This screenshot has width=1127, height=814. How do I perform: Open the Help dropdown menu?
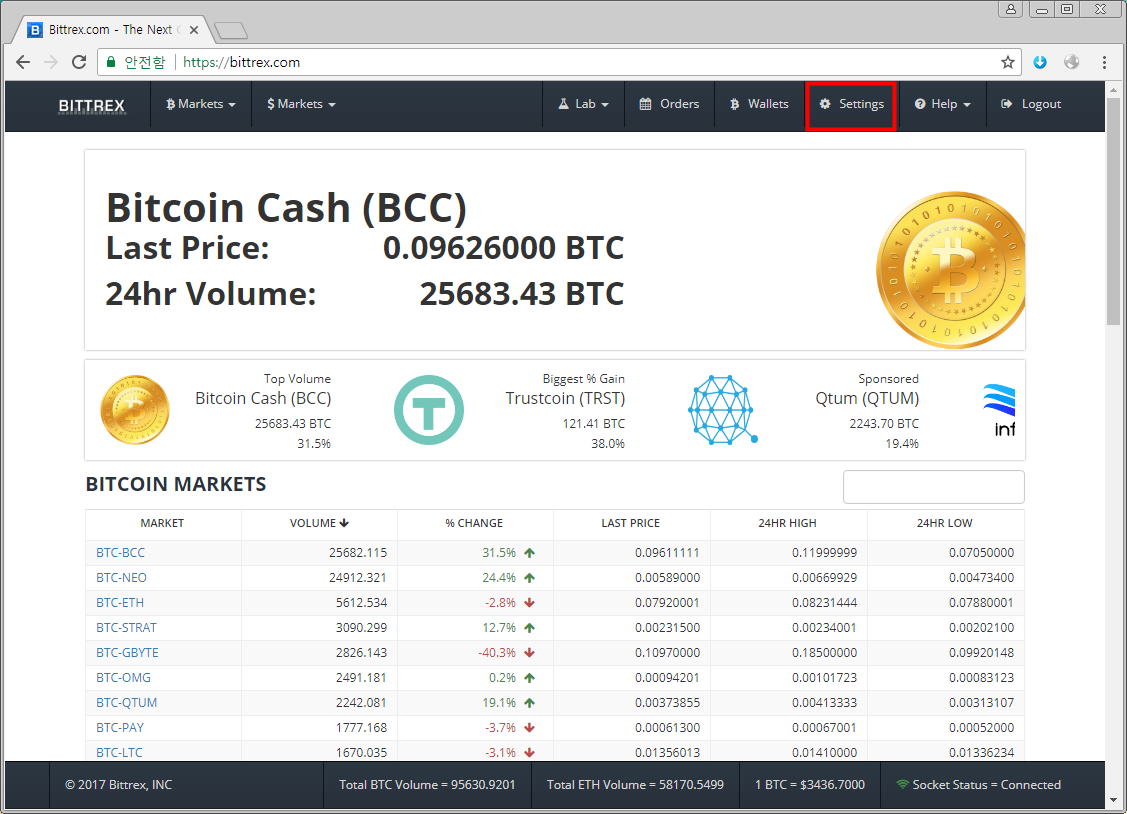point(942,104)
